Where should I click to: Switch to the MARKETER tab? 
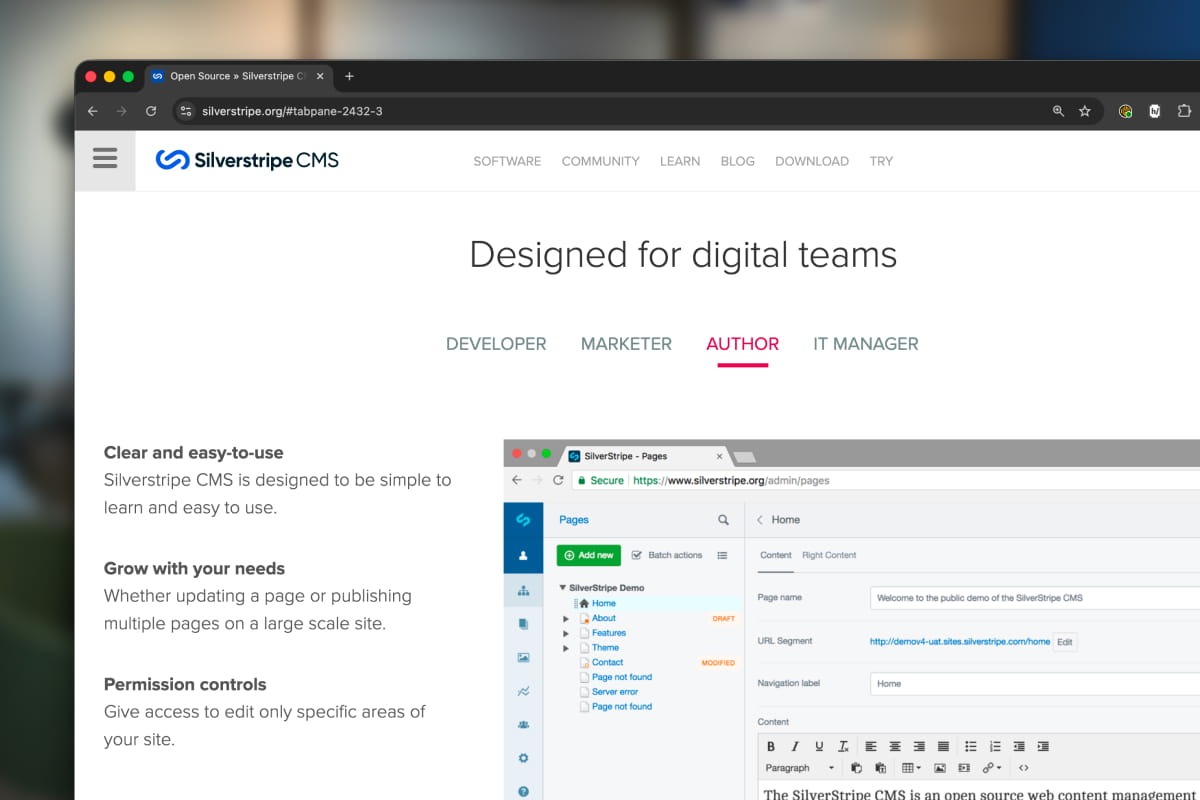pyautogui.click(x=626, y=344)
